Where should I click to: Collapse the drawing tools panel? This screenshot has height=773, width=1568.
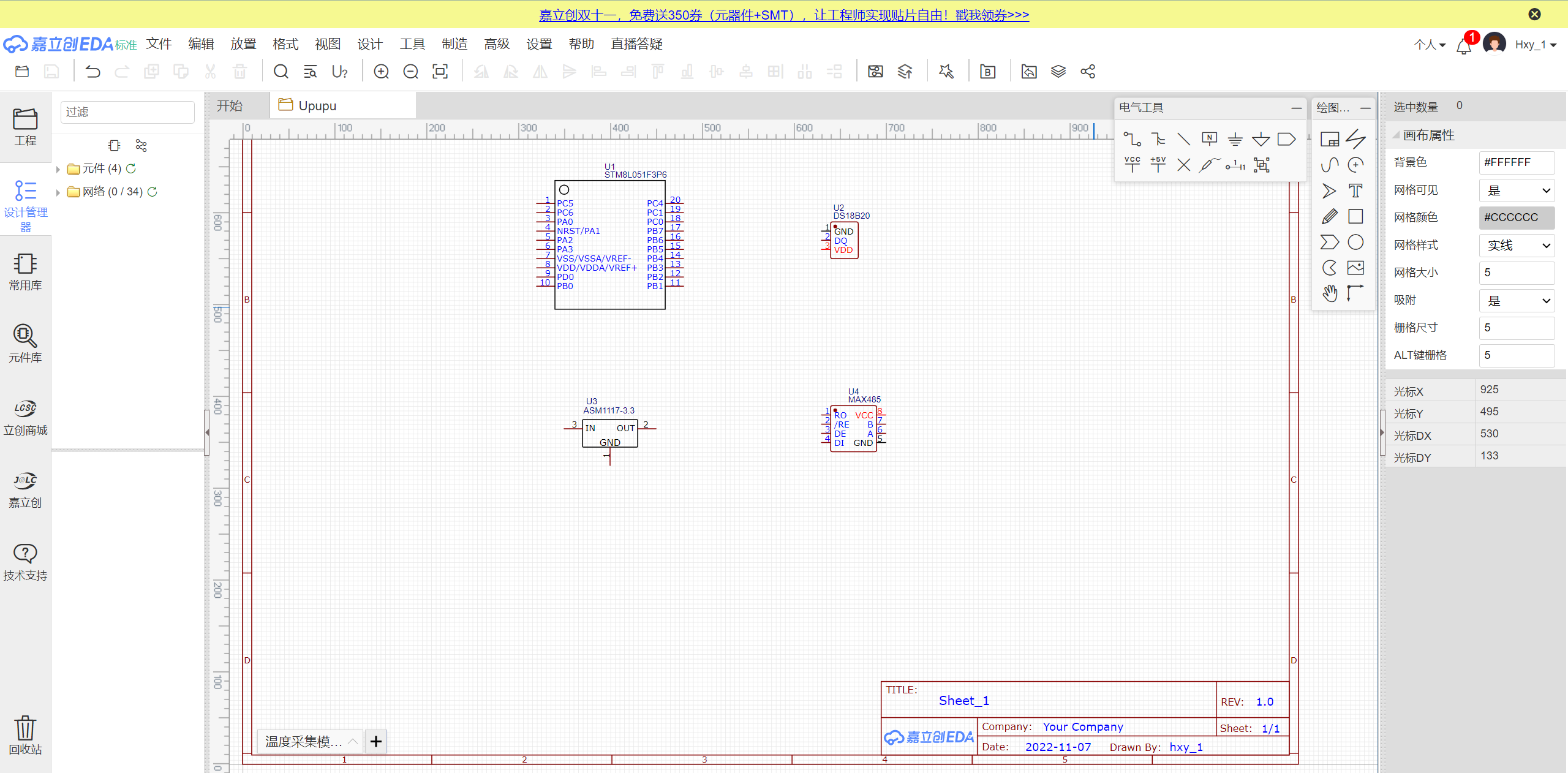coord(1365,108)
